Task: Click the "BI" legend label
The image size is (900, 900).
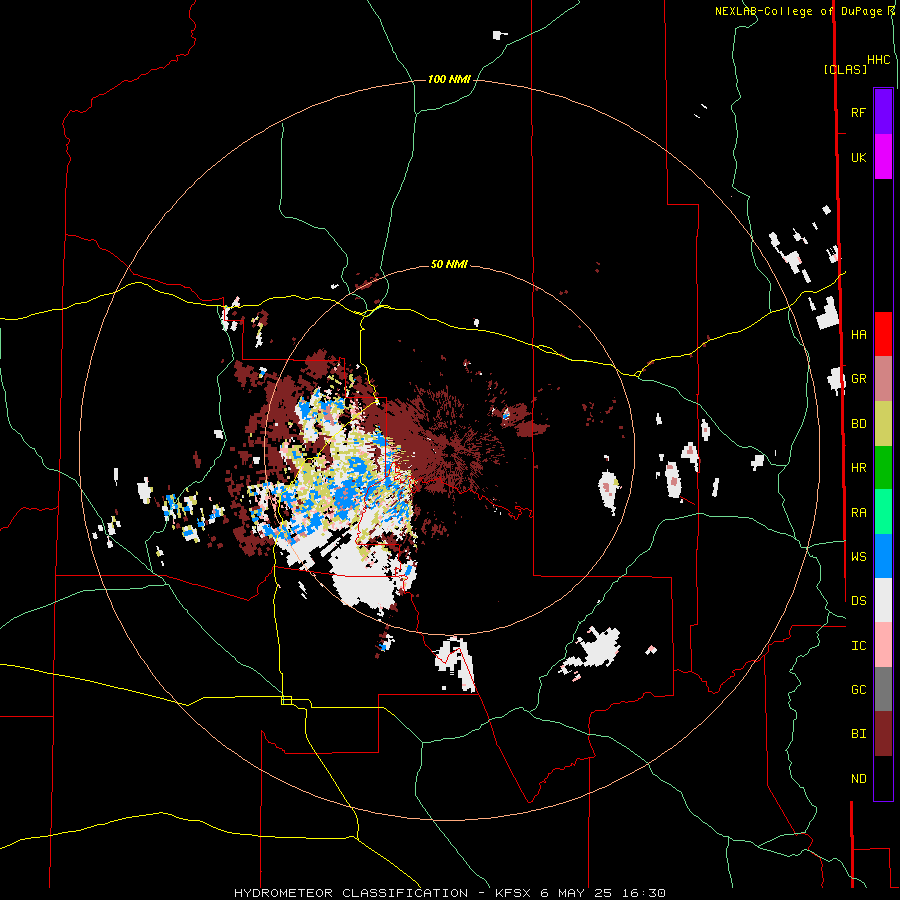Action: pos(858,734)
